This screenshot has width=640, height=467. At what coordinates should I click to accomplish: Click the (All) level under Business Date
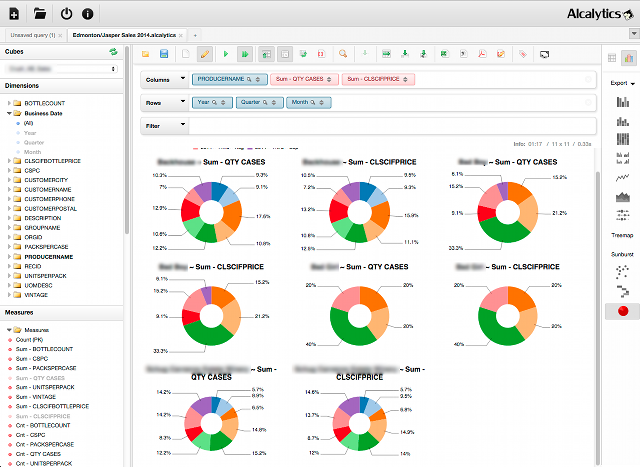[28, 123]
